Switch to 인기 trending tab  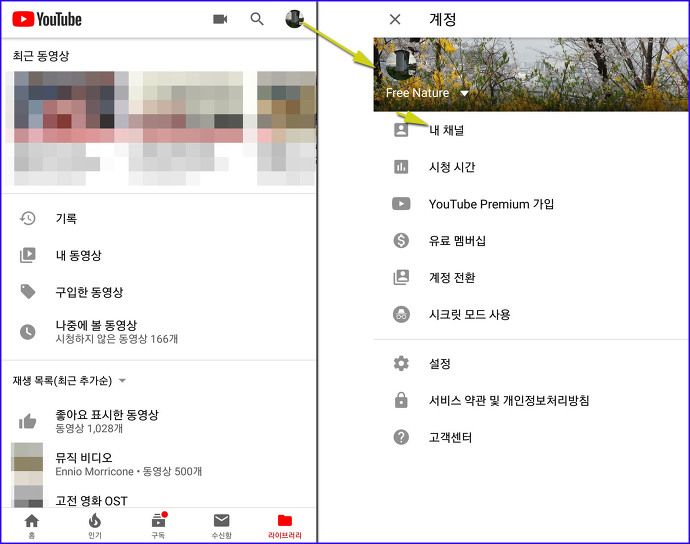(95, 526)
